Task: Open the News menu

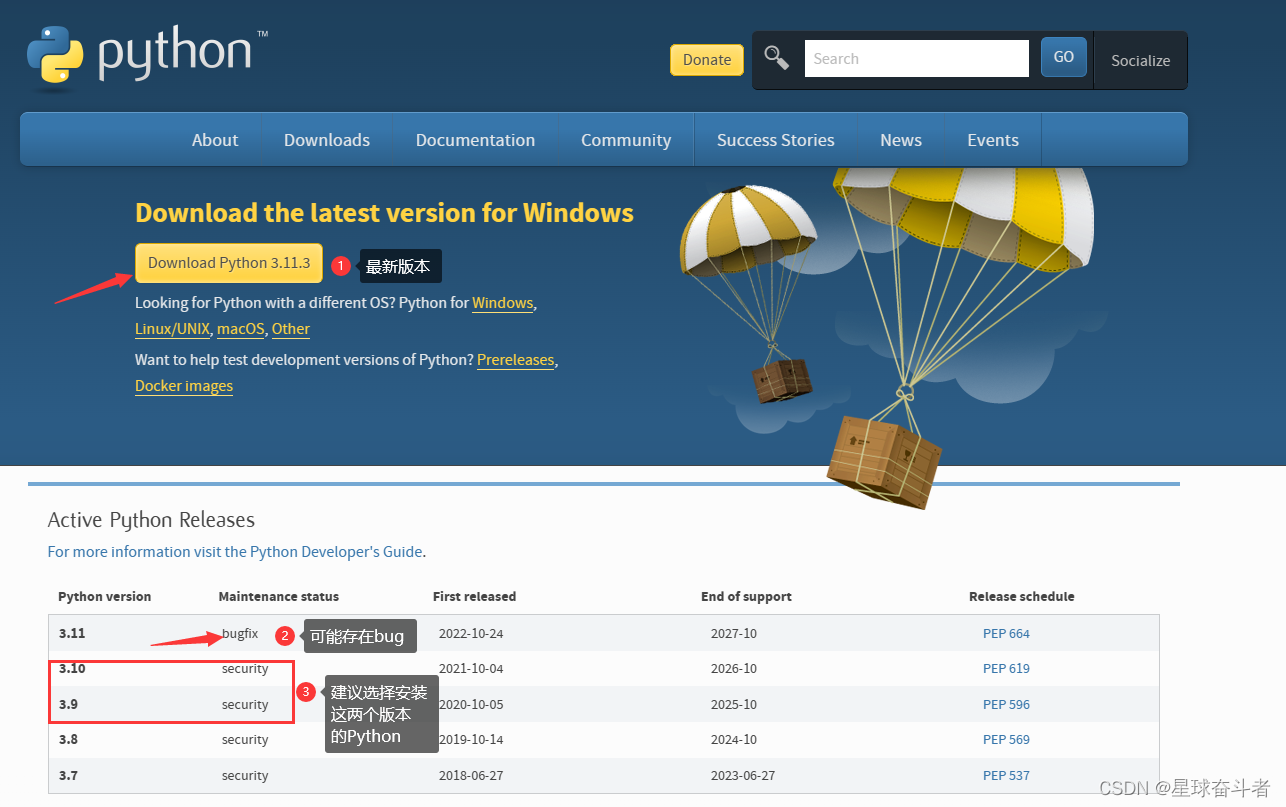Action: click(x=901, y=140)
